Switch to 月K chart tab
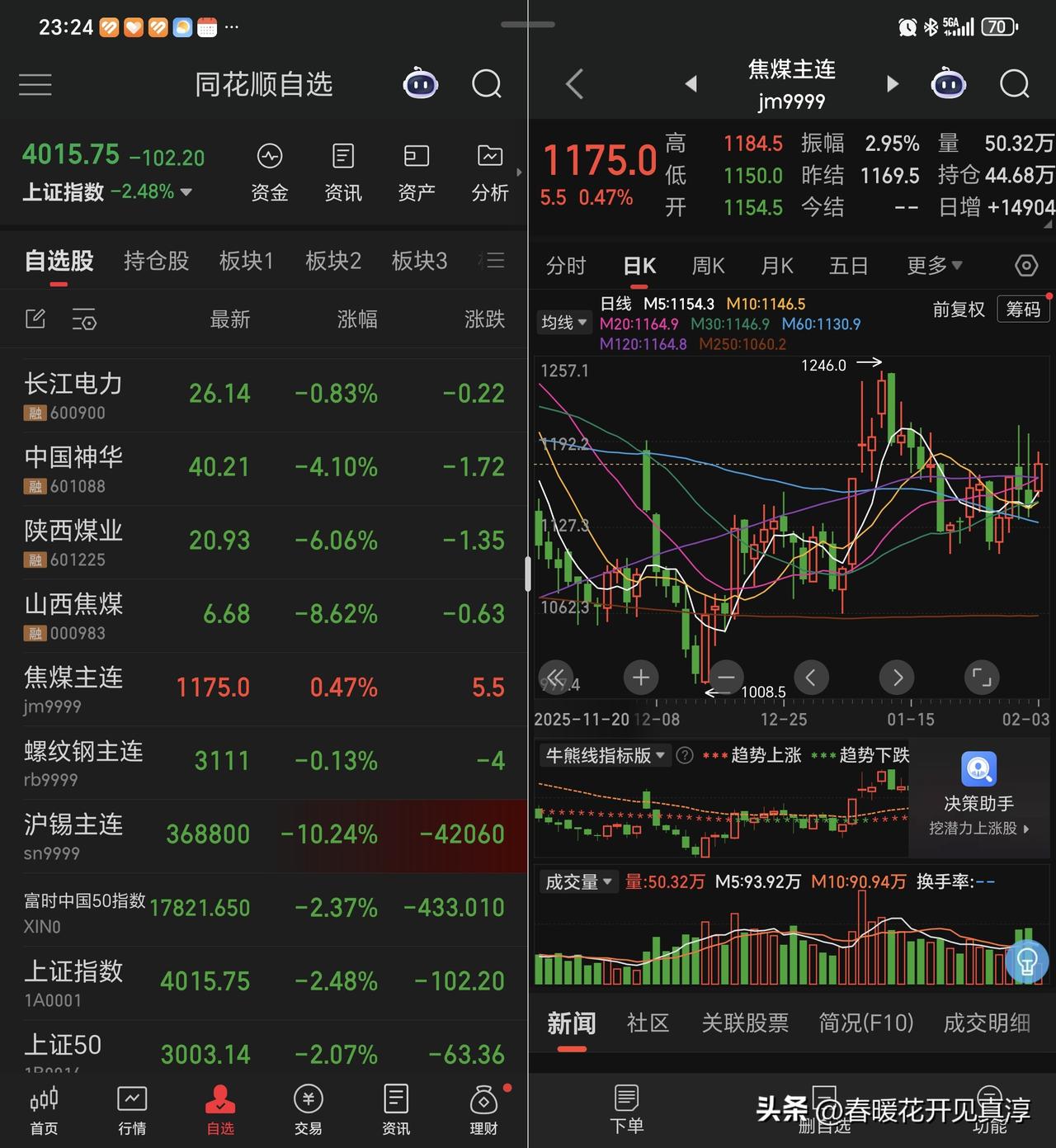The width and height of the screenshot is (1056, 1148). click(x=777, y=266)
